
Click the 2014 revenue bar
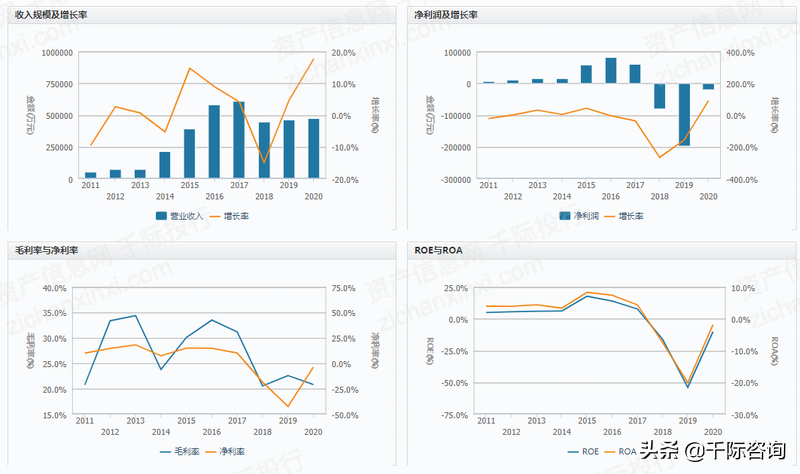click(165, 165)
